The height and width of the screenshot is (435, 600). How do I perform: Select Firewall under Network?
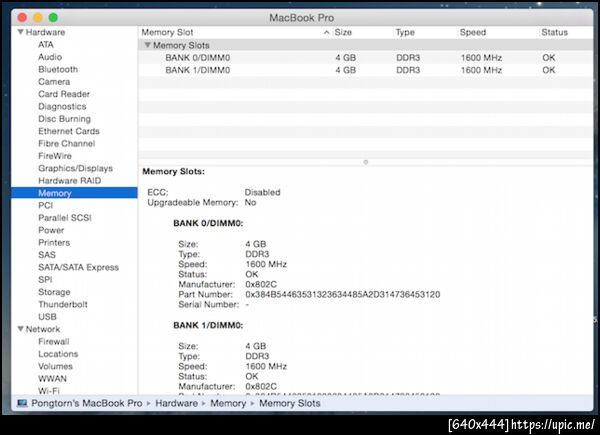click(x=54, y=342)
